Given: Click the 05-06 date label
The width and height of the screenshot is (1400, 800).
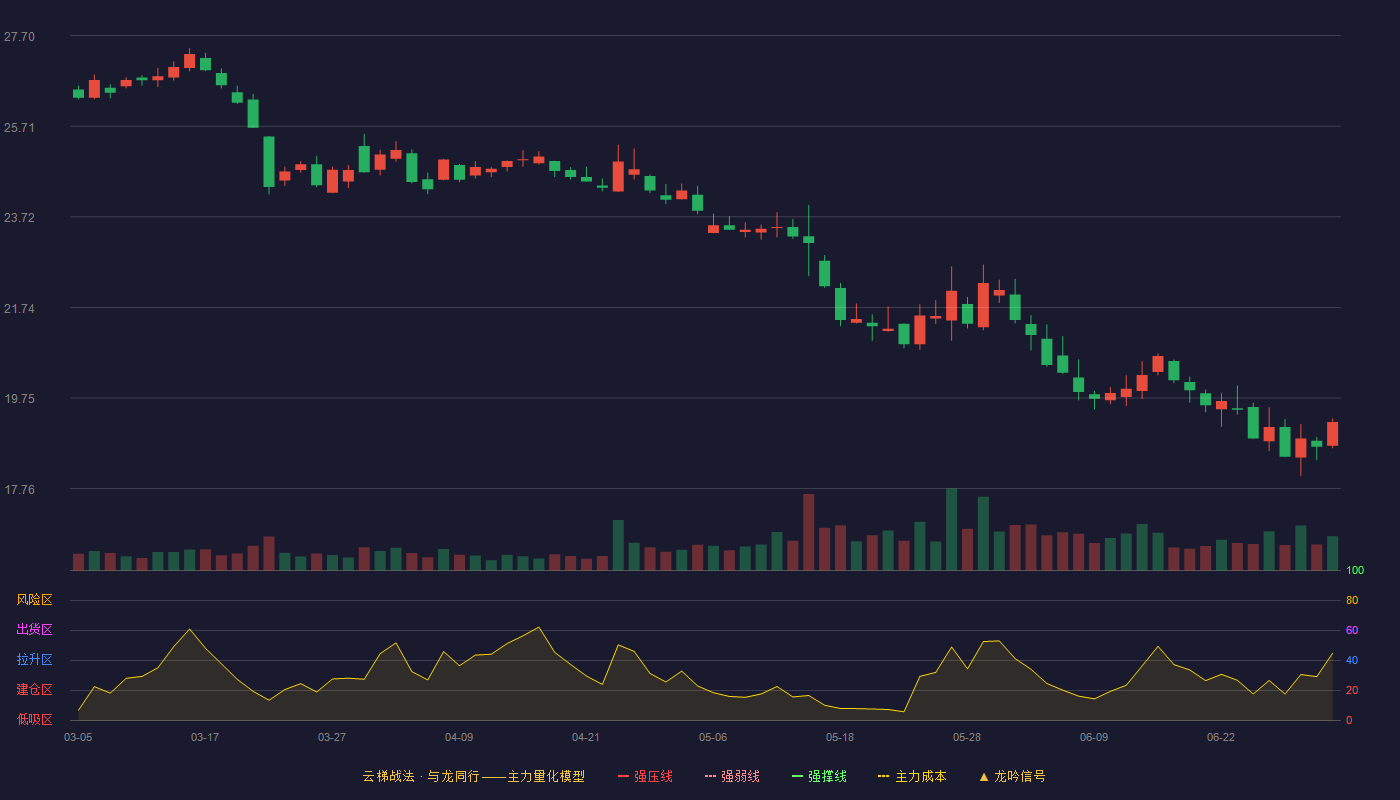Looking at the screenshot, I should [713, 737].
